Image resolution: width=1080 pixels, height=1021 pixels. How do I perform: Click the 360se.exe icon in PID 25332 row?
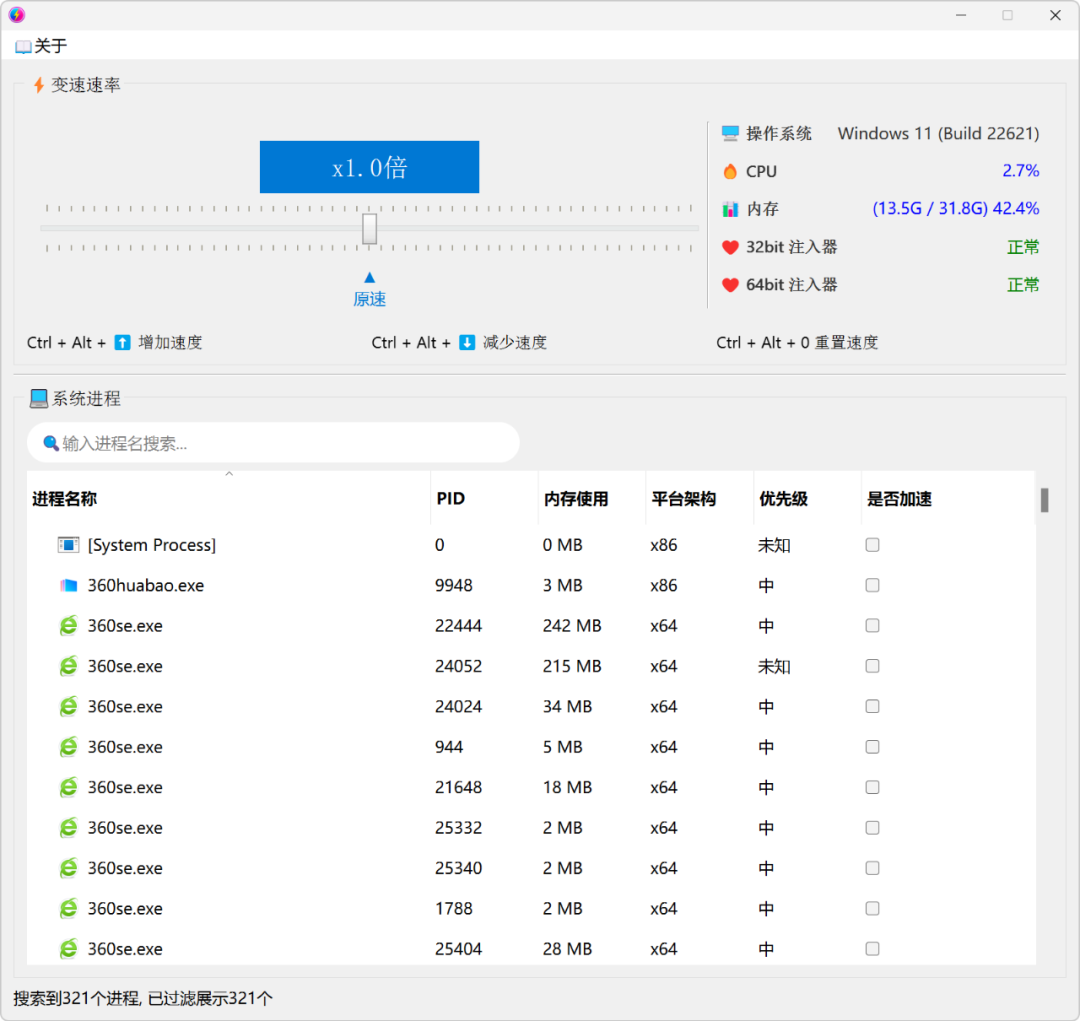(x=68, y=827)
